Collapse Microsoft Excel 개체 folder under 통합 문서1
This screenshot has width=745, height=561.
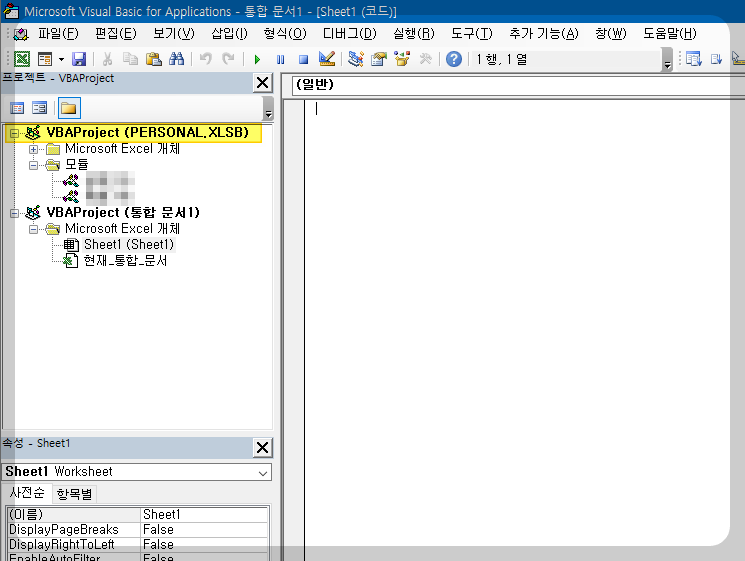point(33,229)
